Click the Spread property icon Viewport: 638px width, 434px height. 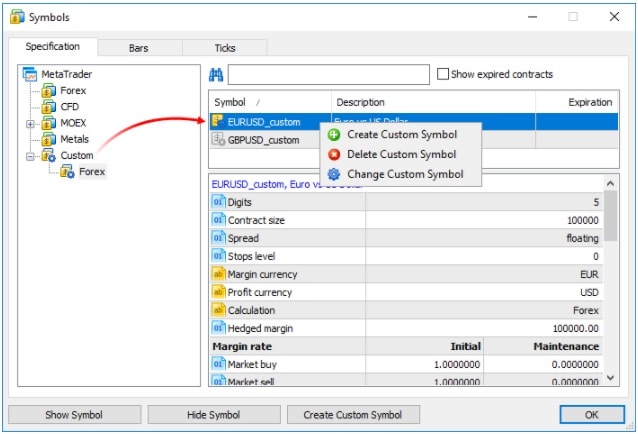point(218,238)
